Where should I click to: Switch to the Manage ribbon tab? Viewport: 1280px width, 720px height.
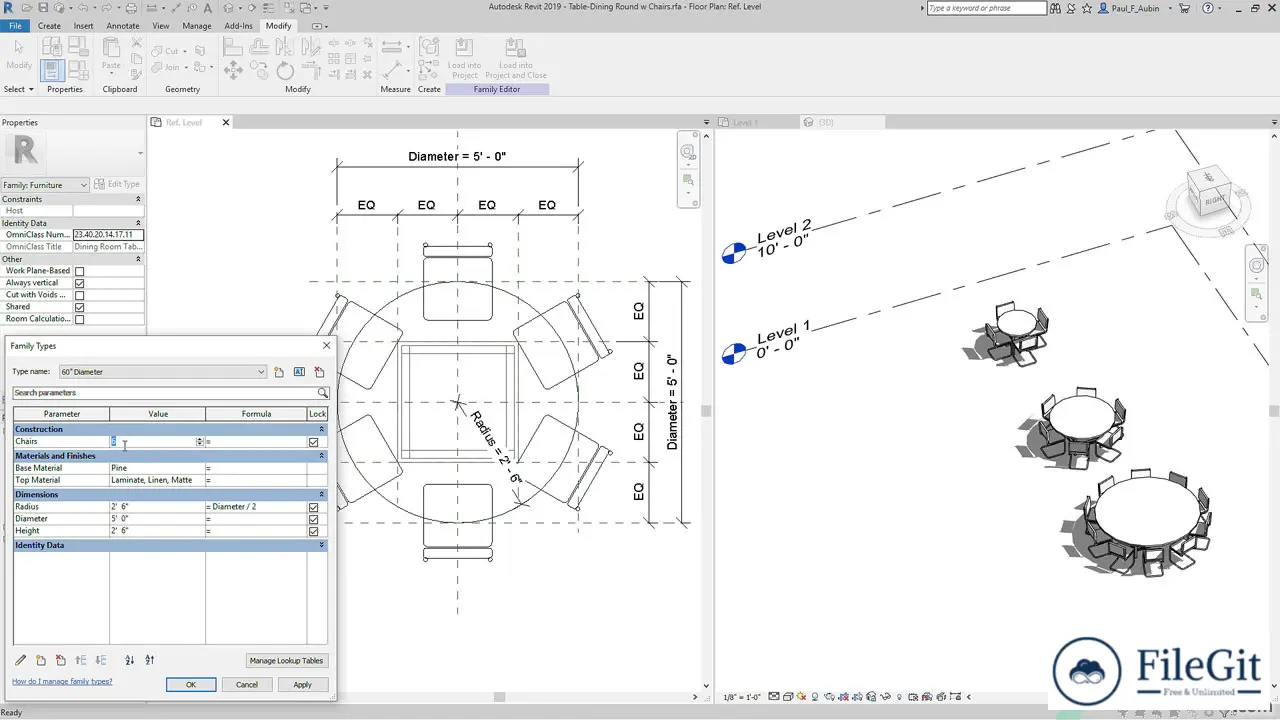point(197,26)
